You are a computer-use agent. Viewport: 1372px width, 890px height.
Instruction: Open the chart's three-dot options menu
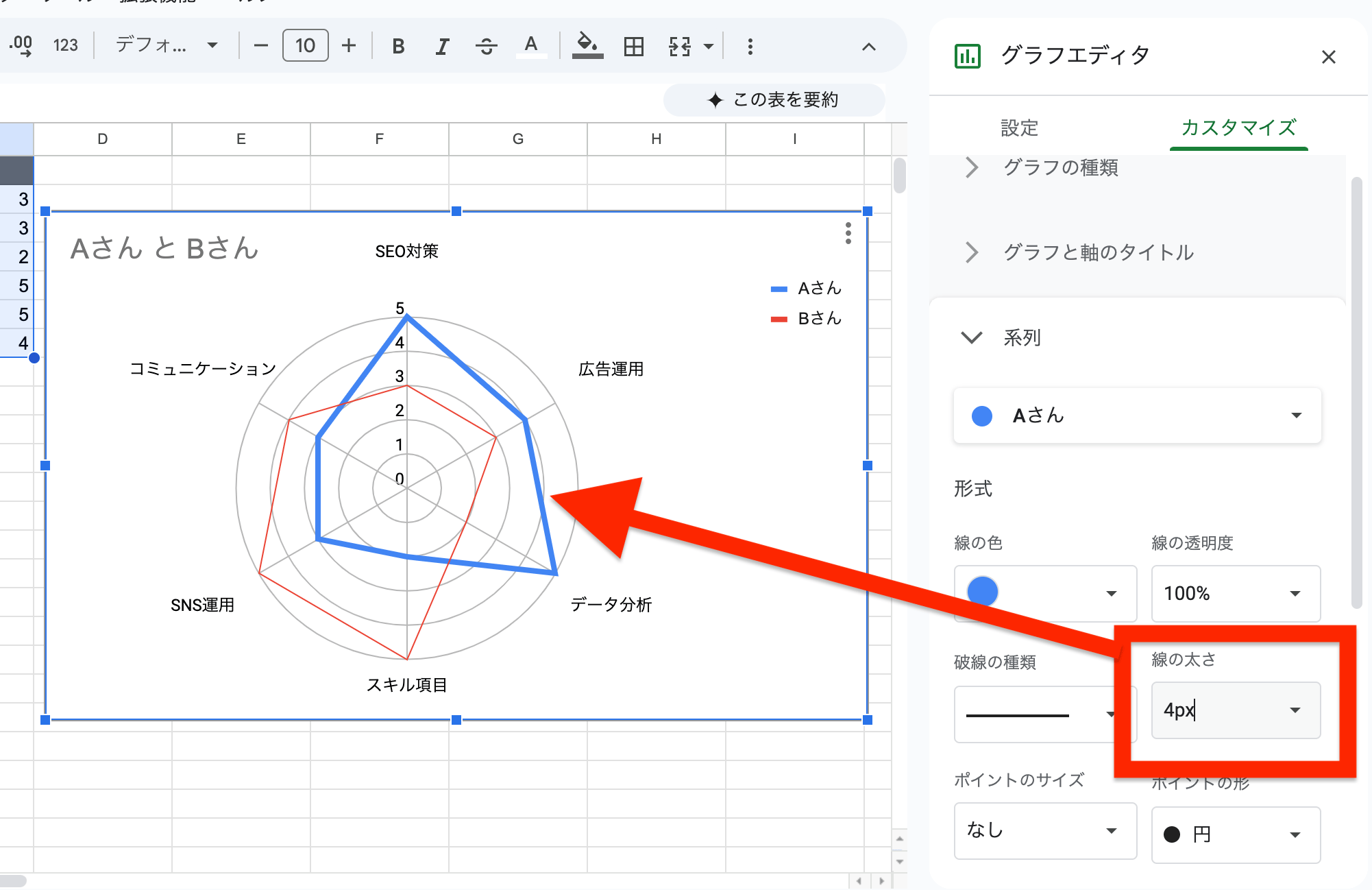coord(848,234)
